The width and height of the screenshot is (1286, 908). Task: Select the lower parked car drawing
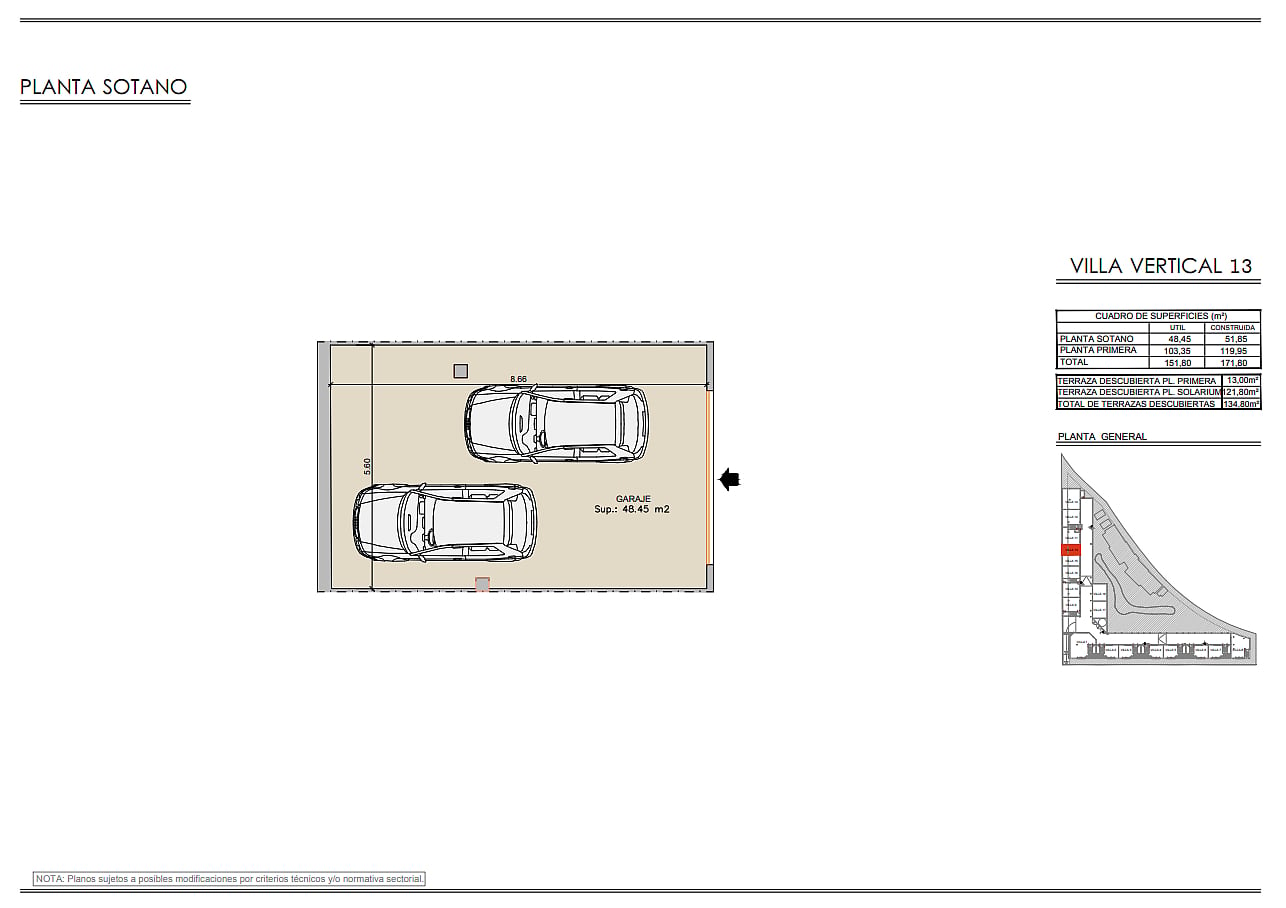click(x=445, y=523)
